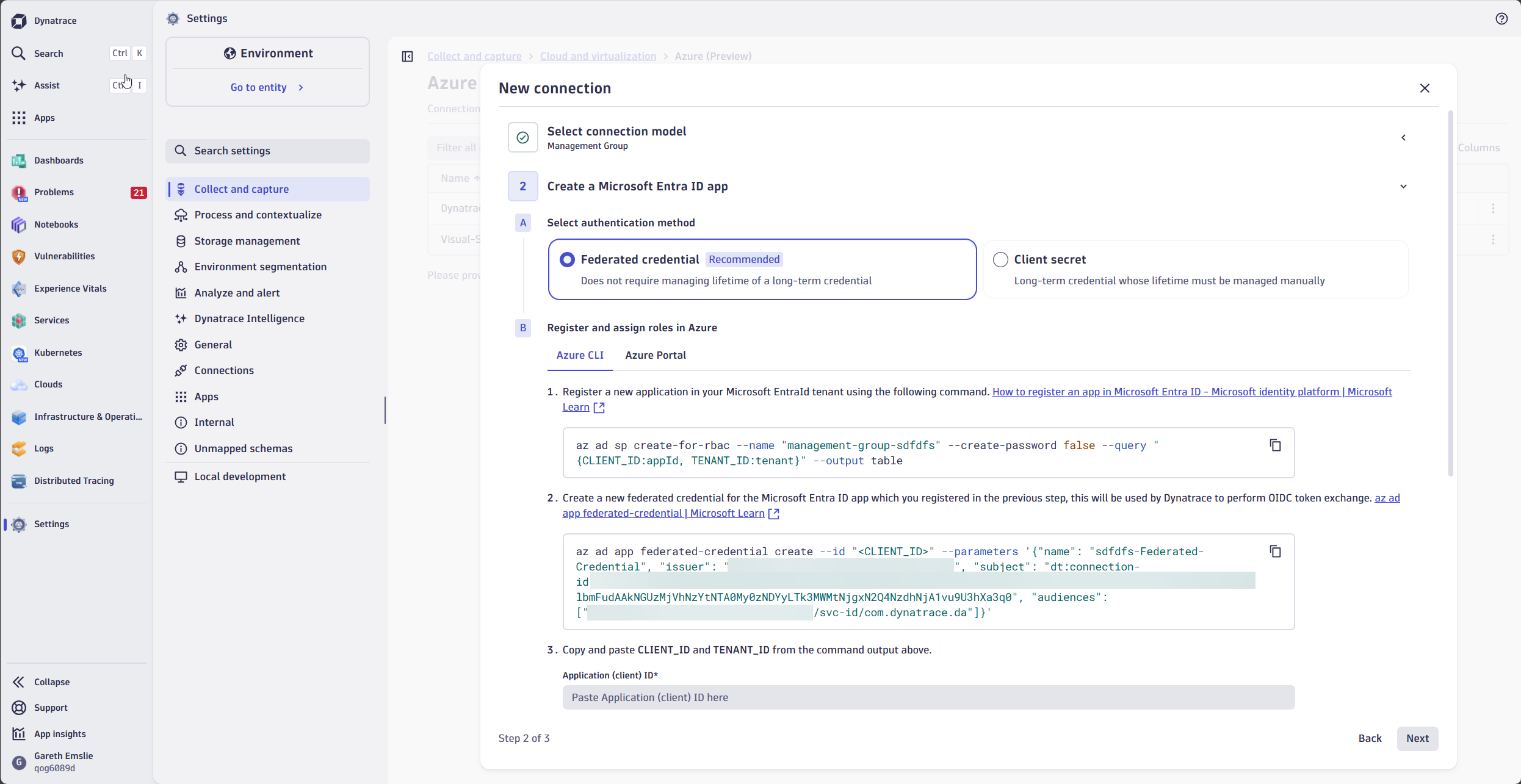Image resolution: width=1521 pixels, height=784 pixels.
Task: Open Connections settings category
Action: [x=268, y=371]
